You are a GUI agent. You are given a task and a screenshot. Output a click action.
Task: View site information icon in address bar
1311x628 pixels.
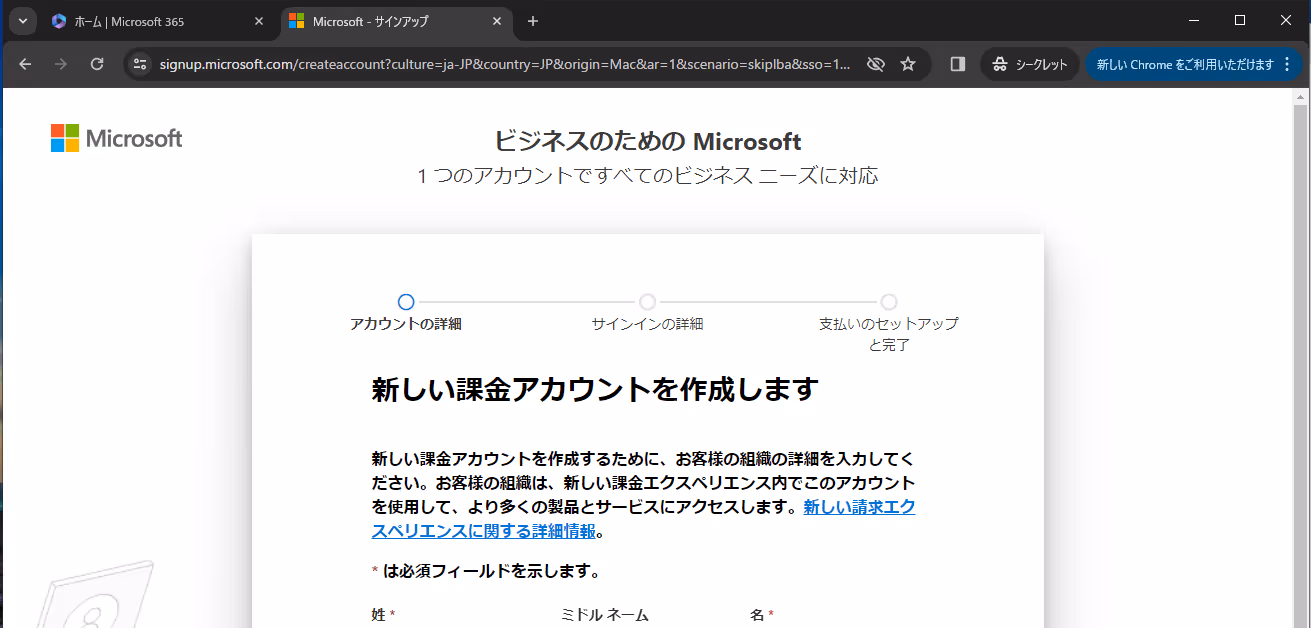(x=140, y=64)
